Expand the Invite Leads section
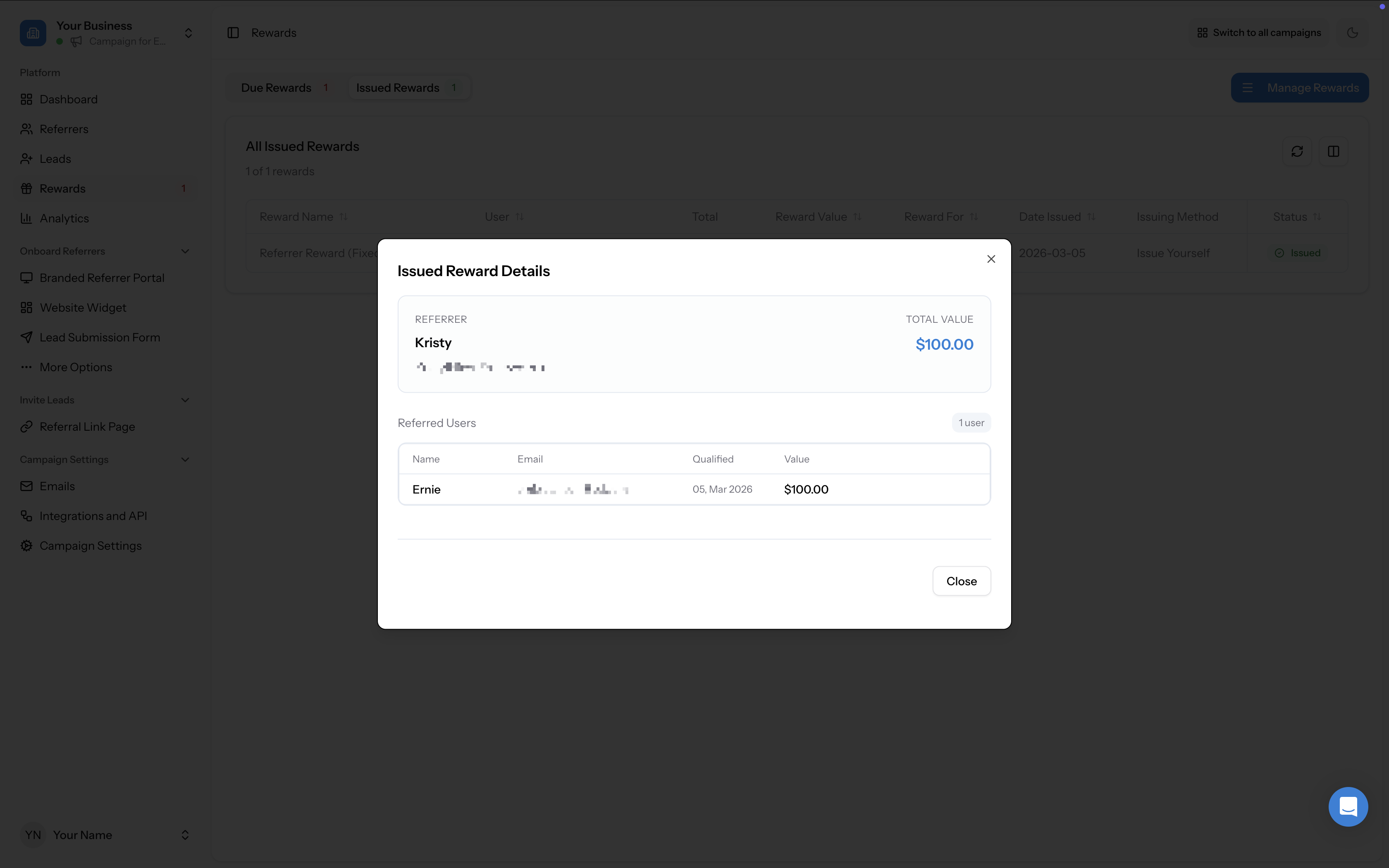 click(x=184, y=400)
